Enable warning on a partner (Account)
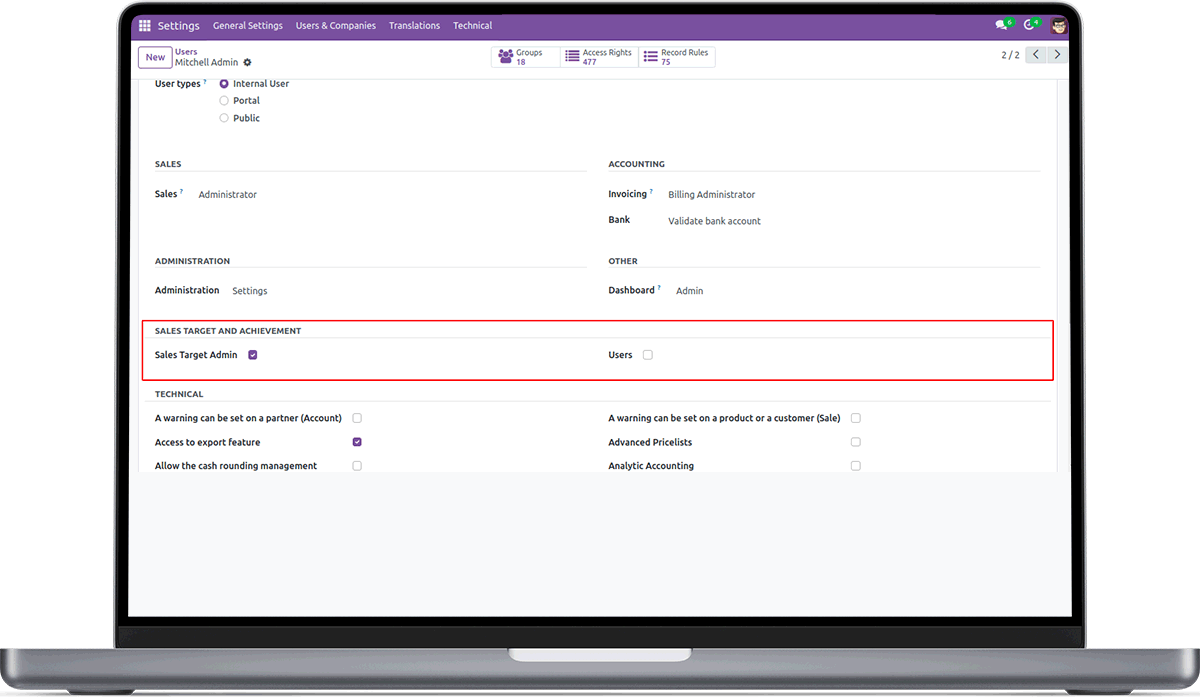Image resolution: width=1200 pixels, height=697 pixels. (357, 418)
